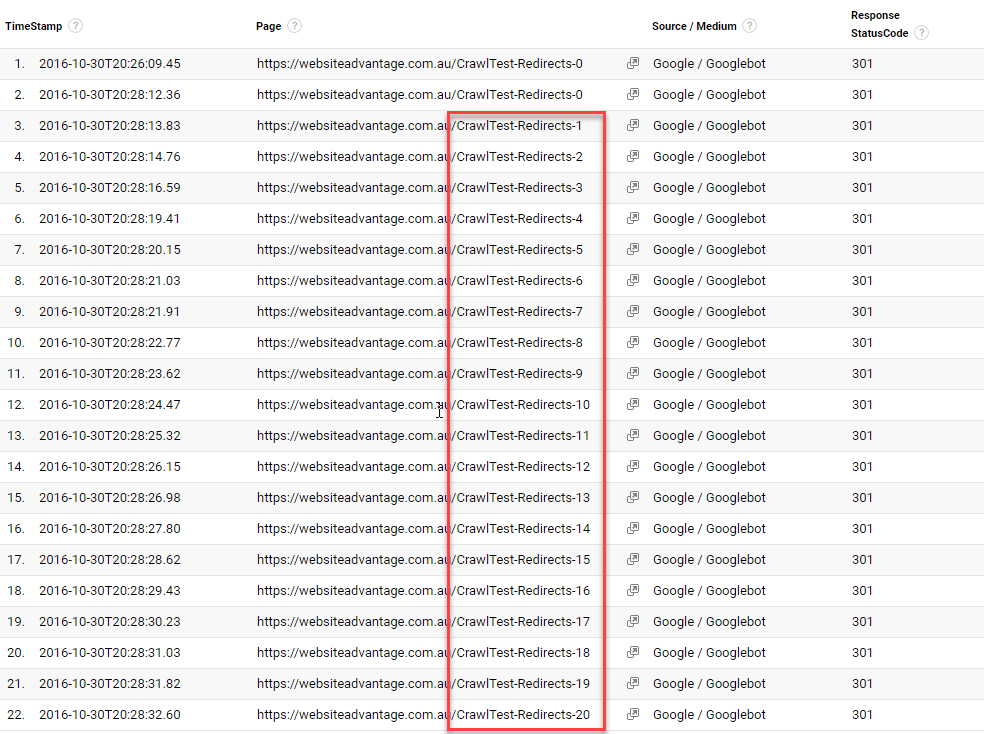The image size is (984, 734).
Task: Open external link icon for CrawlTest-Redirects-1
Action: [633, 125]
